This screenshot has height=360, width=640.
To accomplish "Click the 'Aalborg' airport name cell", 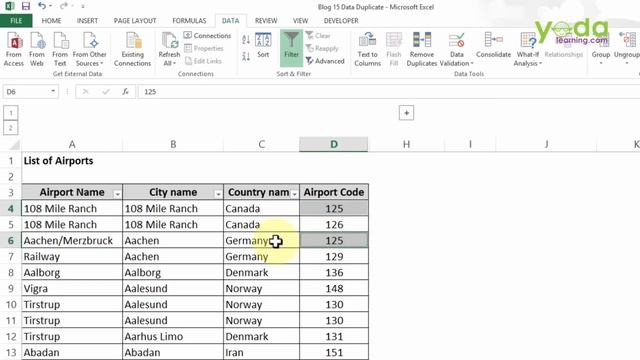I will (72, 273).
